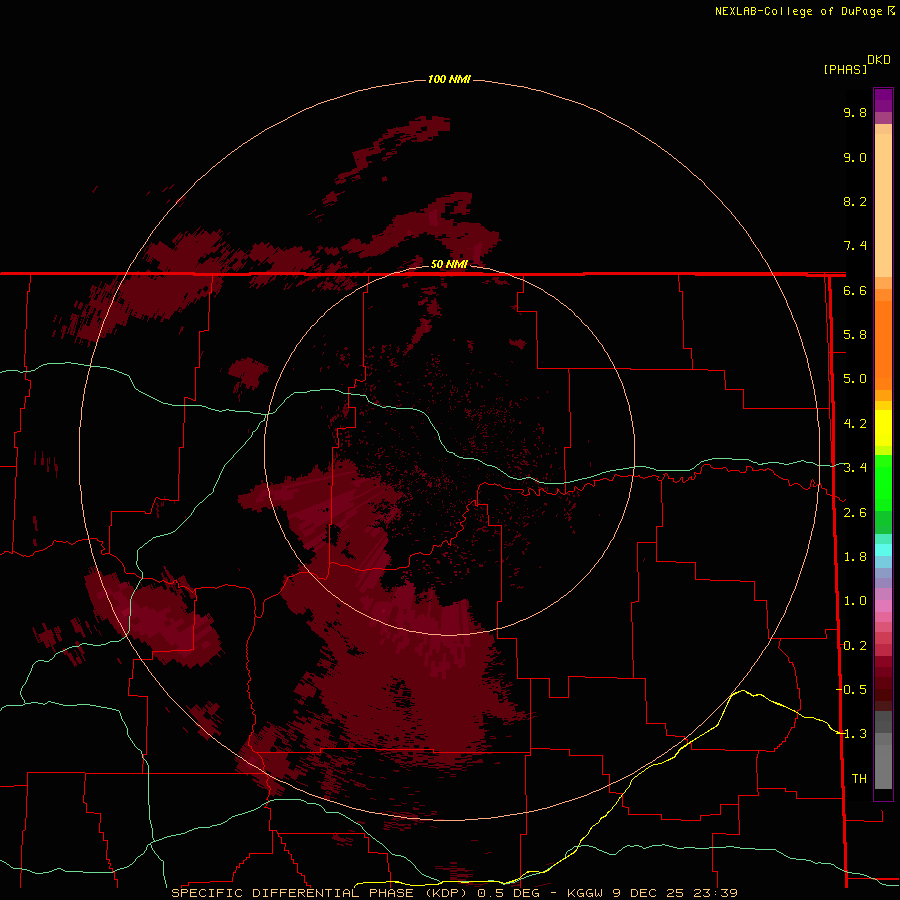Select the 0.2 value on color scale

[855, 646]
